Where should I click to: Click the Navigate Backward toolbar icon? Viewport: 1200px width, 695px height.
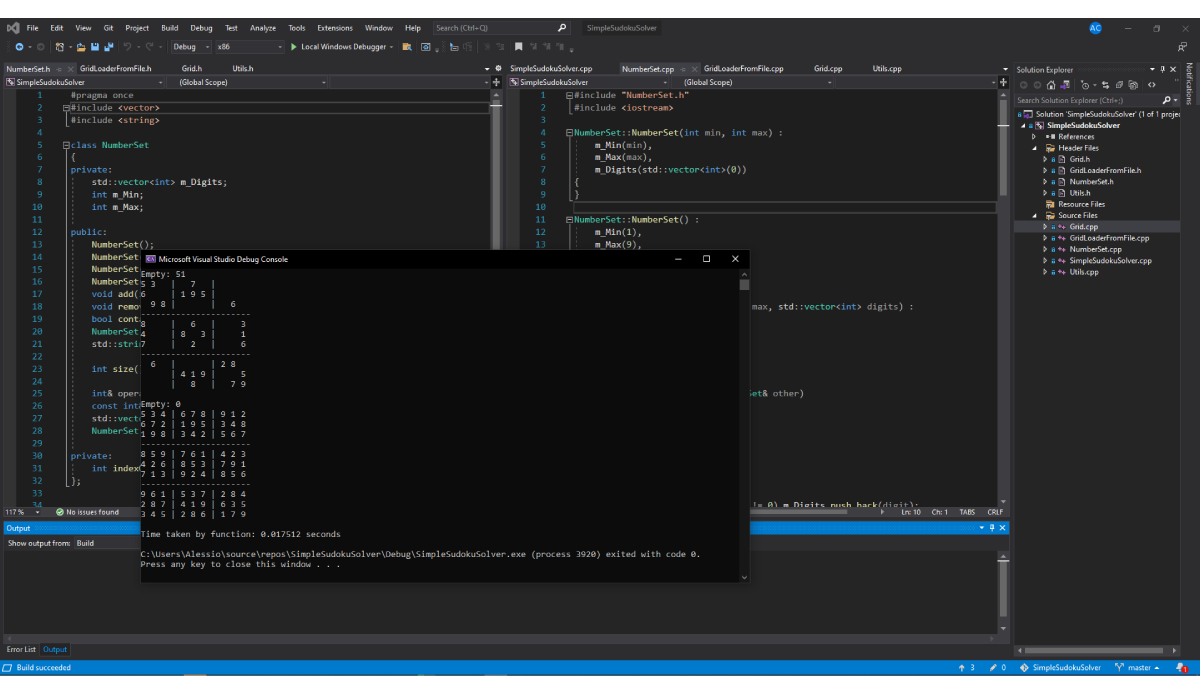tap(19, 47)
